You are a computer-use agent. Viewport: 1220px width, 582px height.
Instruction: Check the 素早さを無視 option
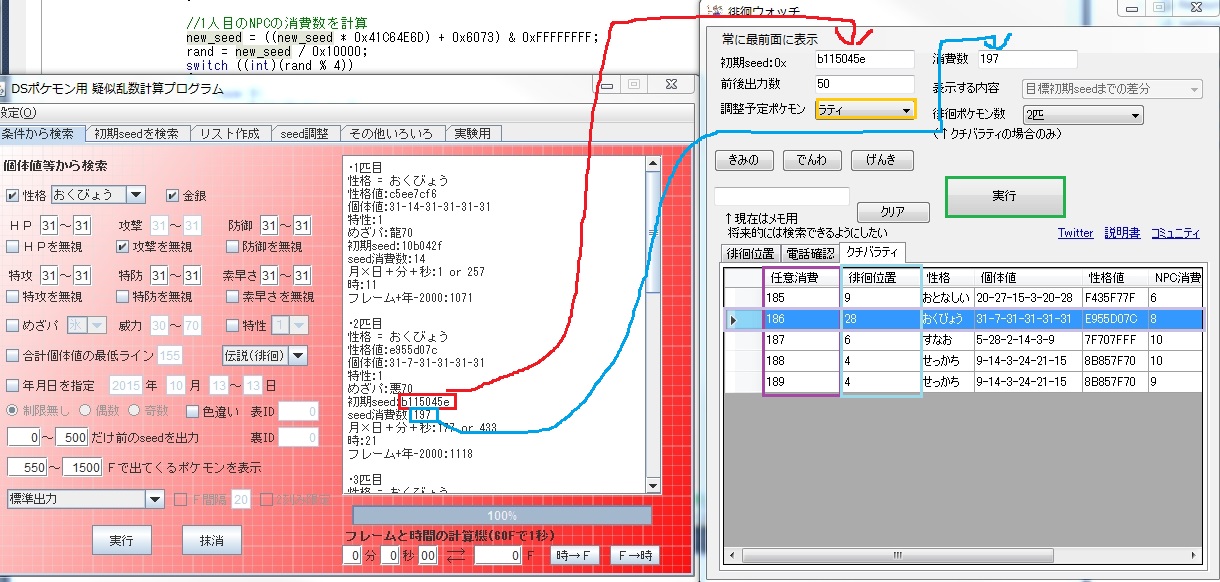(233, 297)
